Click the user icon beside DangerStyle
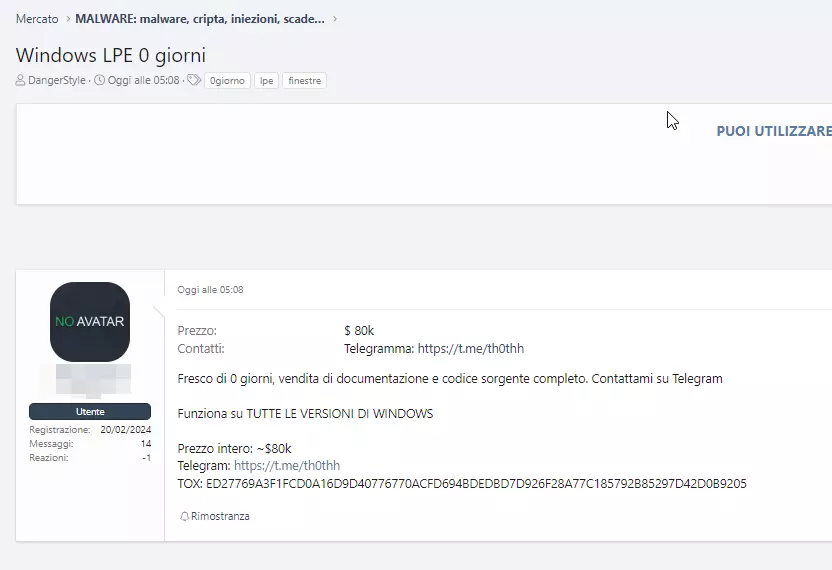This screenshot has height=570, width=832. click(x=20, y=80)
